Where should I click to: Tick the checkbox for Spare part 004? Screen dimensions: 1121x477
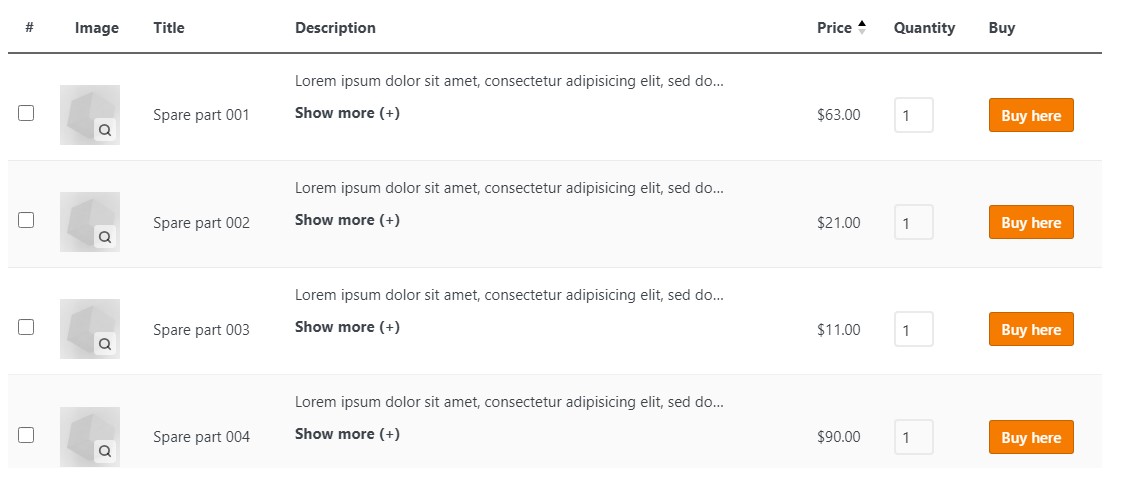26,435
